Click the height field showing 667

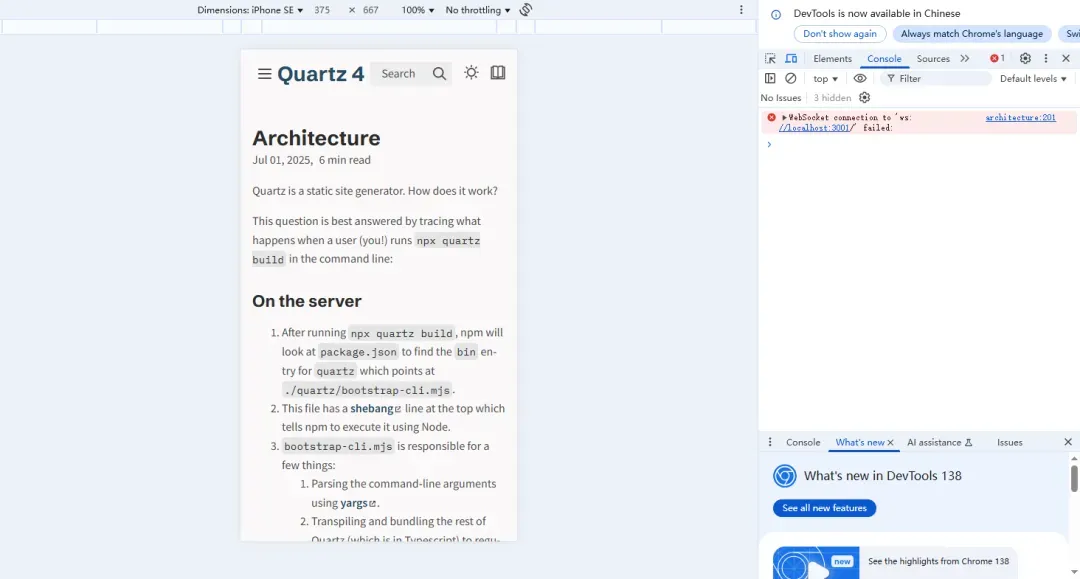click(371, 10)
